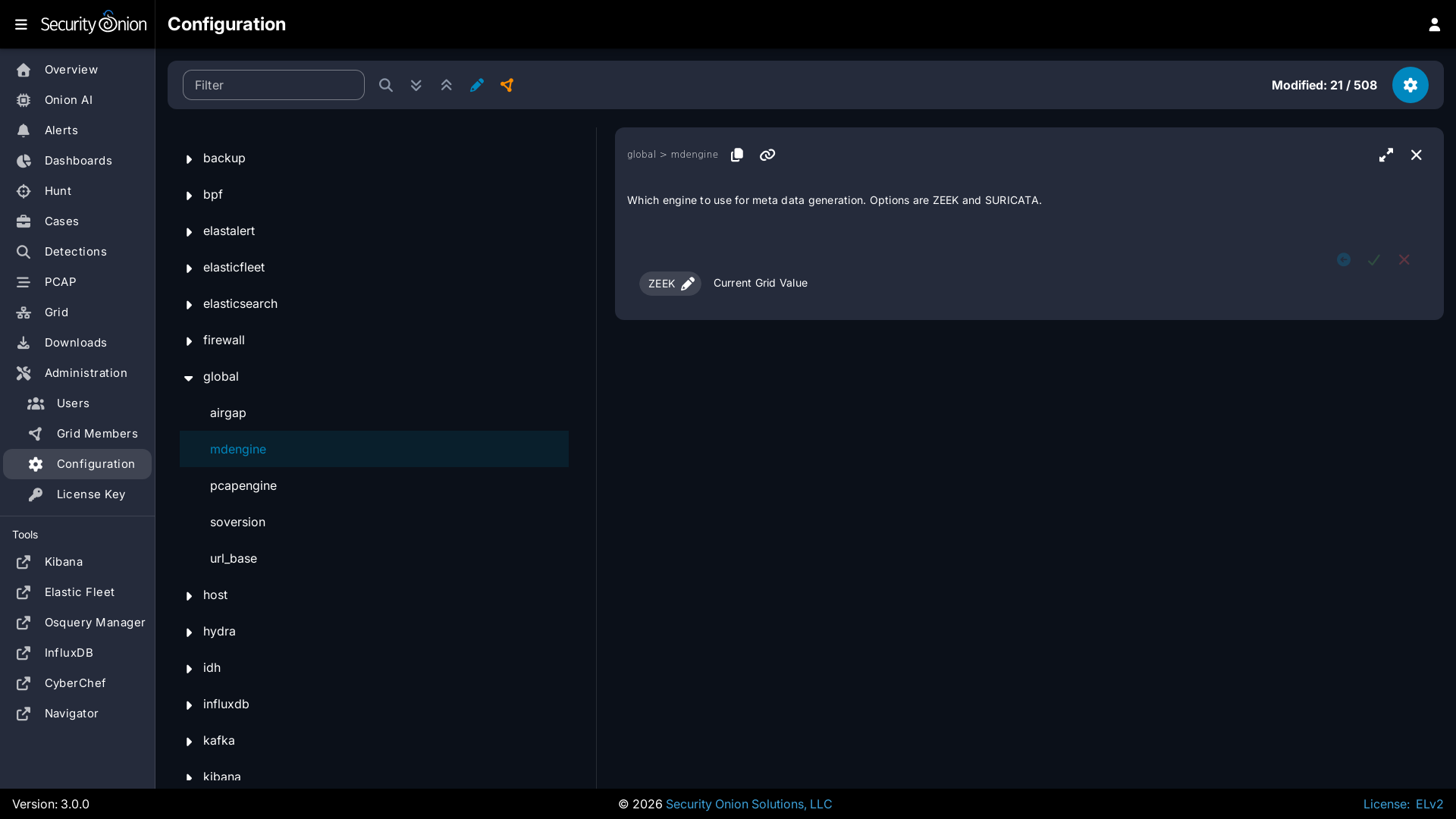The width and height of the screenshot is (1456, 819).
Task: Collapse all settings with double-up chevron
Action: (x=446, y=85)
